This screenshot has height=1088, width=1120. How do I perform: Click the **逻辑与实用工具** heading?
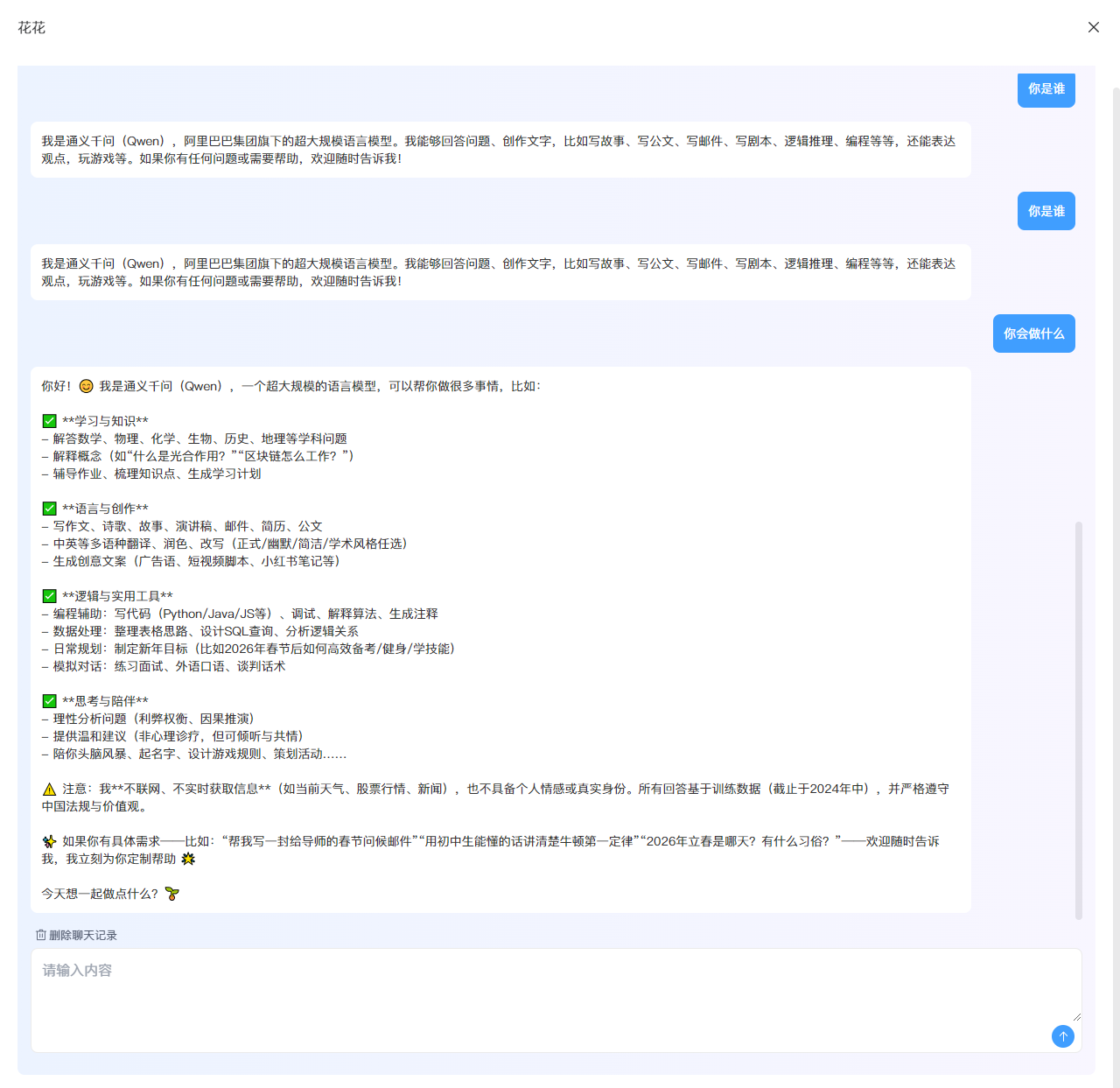117,596
